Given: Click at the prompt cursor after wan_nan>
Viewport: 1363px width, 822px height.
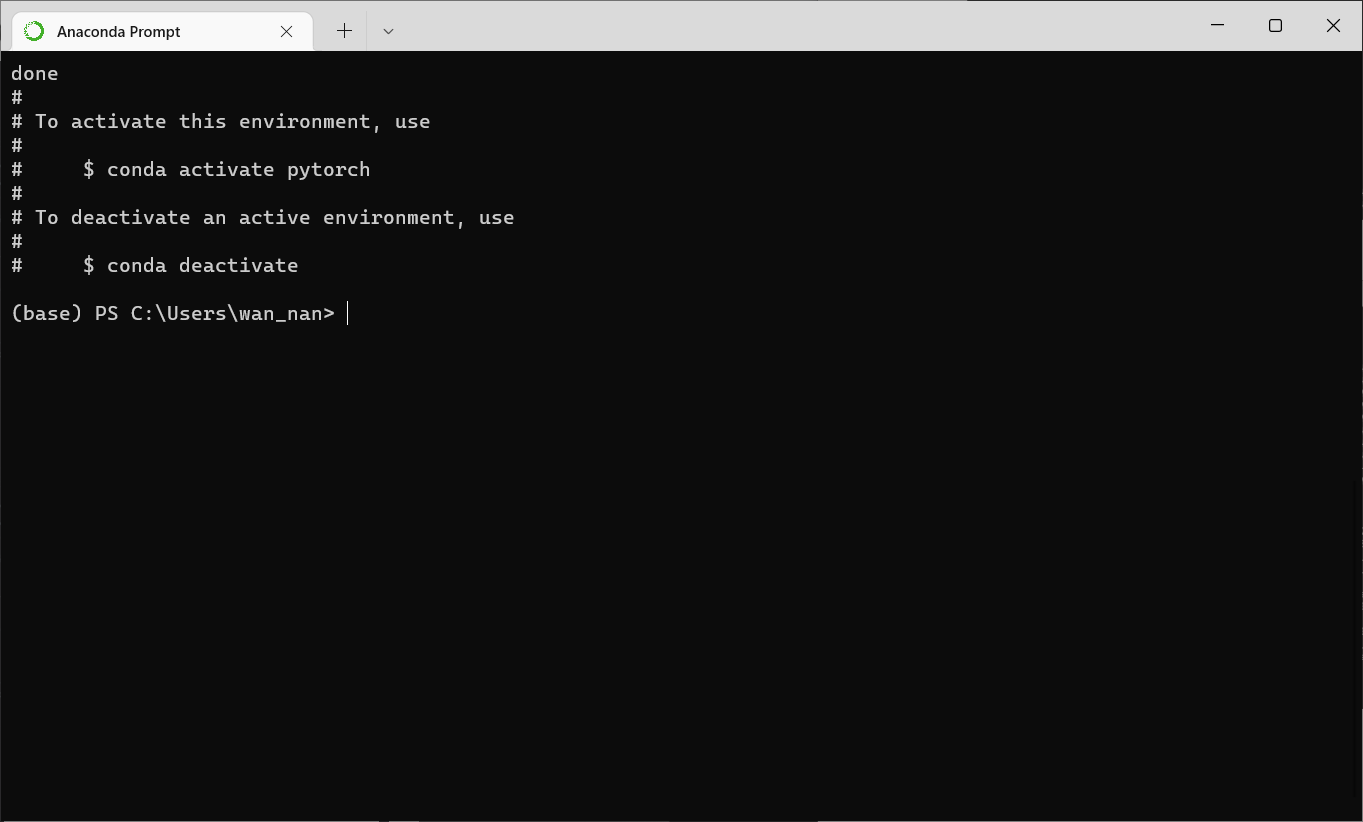Looking at the screenshot, I should [348, 313].
